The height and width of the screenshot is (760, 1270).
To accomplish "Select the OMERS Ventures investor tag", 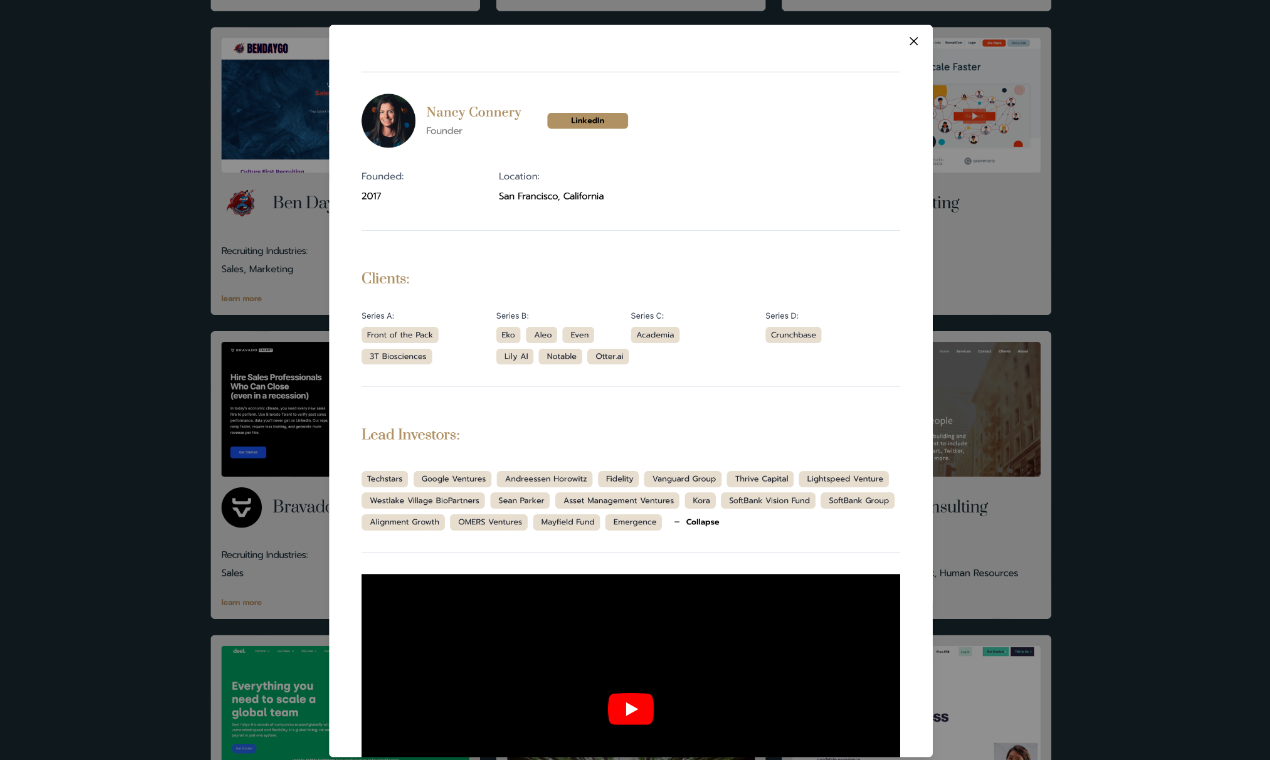I will [489, 522].
